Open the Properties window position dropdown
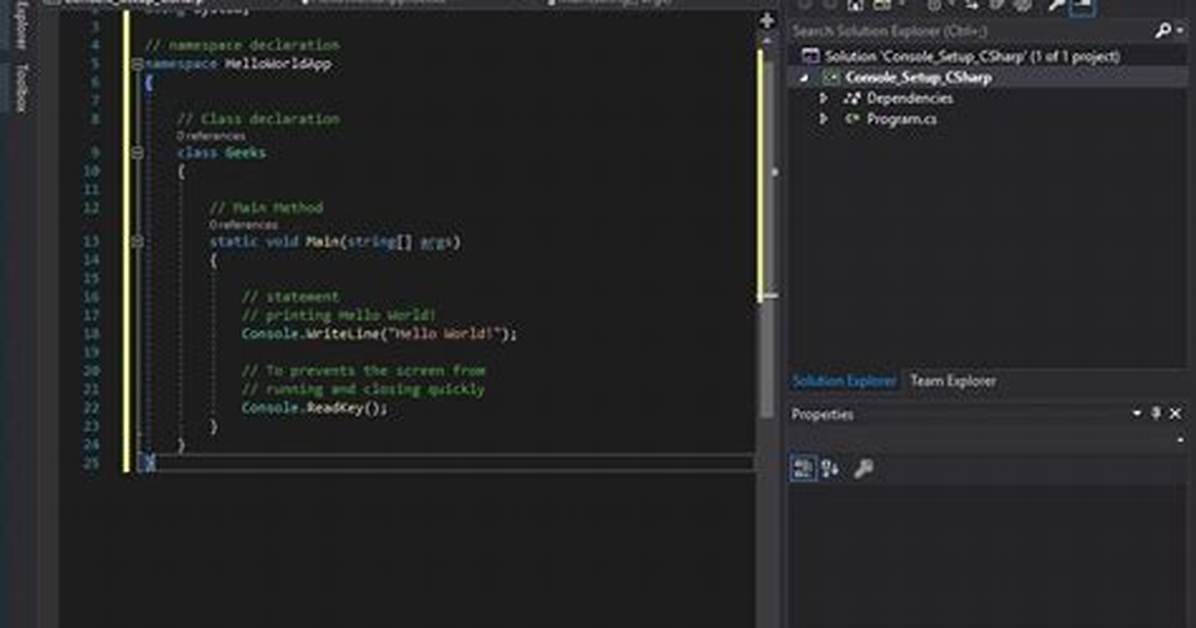The height and width of the screenshot is (628, 1196). point(1137,413)
